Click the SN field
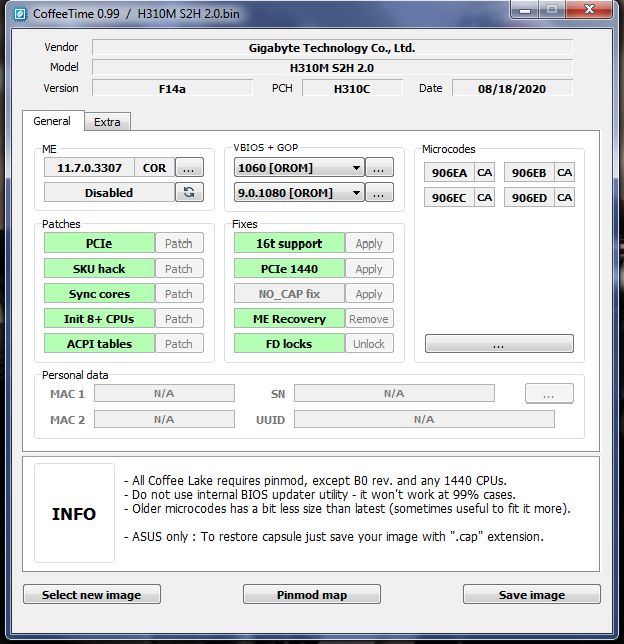This screenshot has height=644, width=624. 394,393
